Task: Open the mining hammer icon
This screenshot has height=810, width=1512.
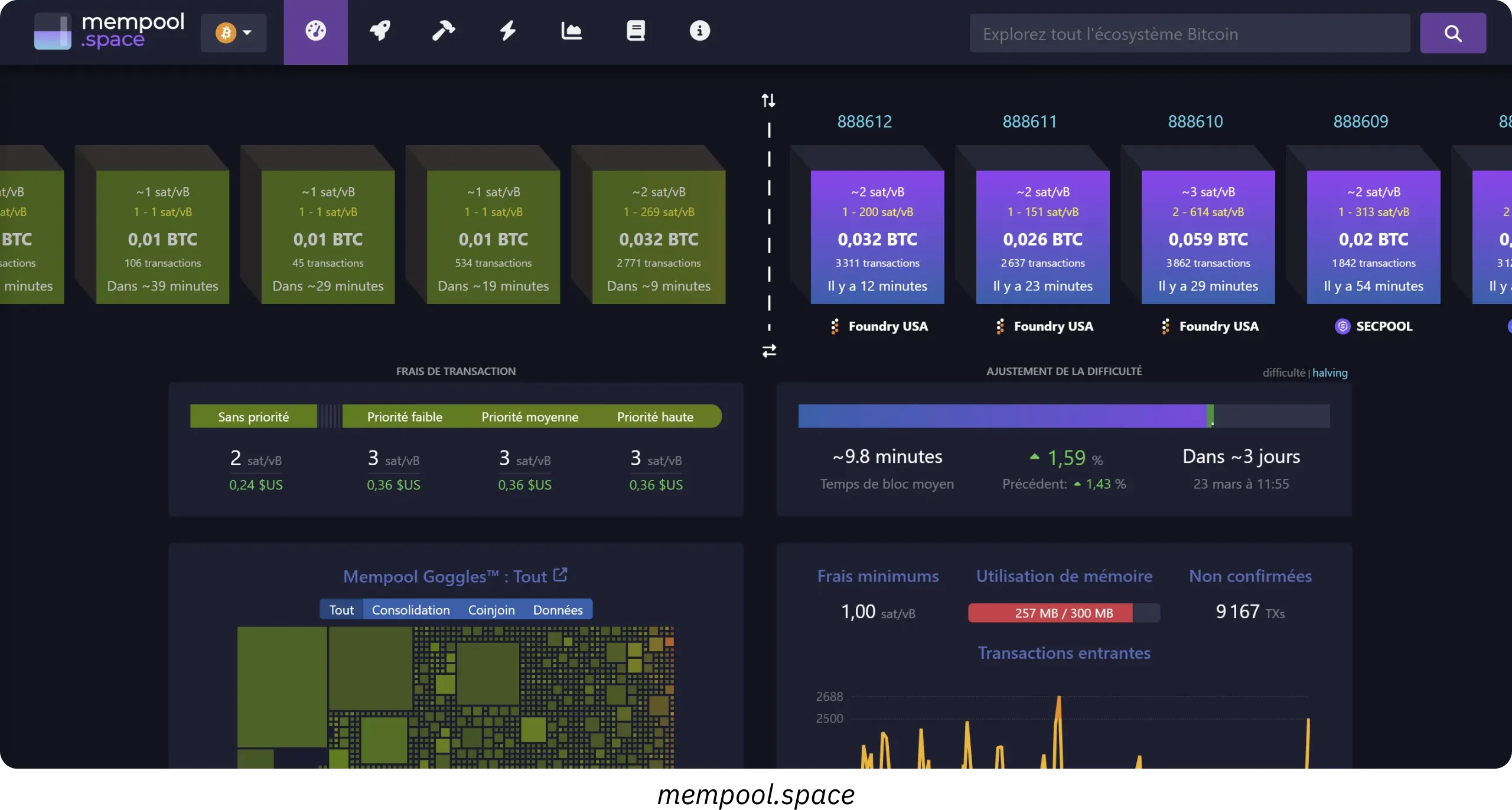Action: click(x=444, y=31)
